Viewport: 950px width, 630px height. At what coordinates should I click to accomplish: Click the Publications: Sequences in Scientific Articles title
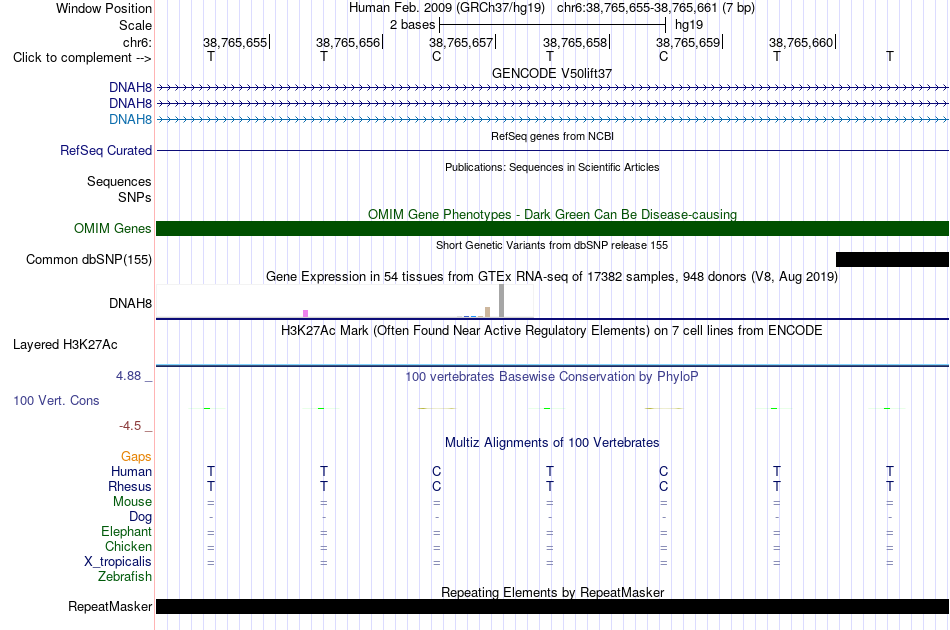coord(552,167)
